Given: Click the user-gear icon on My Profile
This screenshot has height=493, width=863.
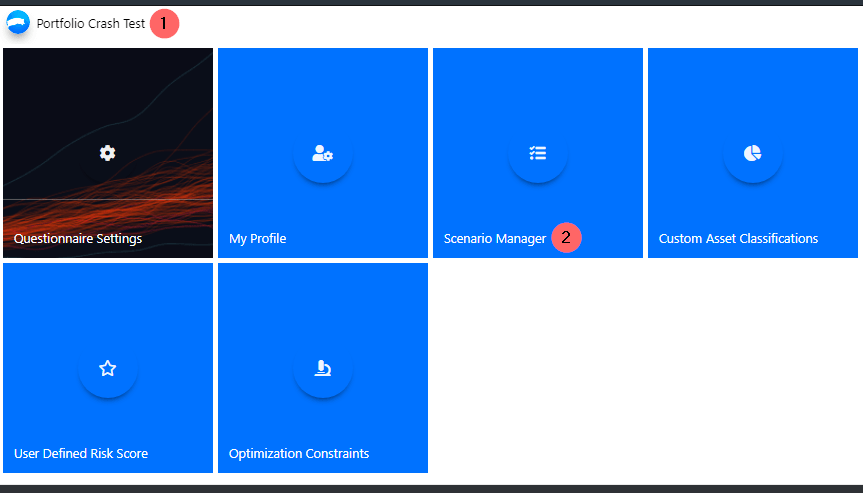Looking at the screenshot, I should pos(322,153).
